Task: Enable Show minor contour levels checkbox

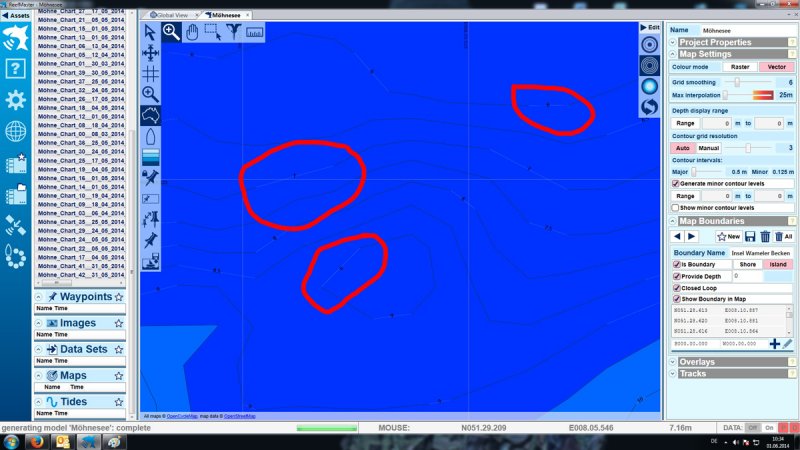Action: coord(676,208)
